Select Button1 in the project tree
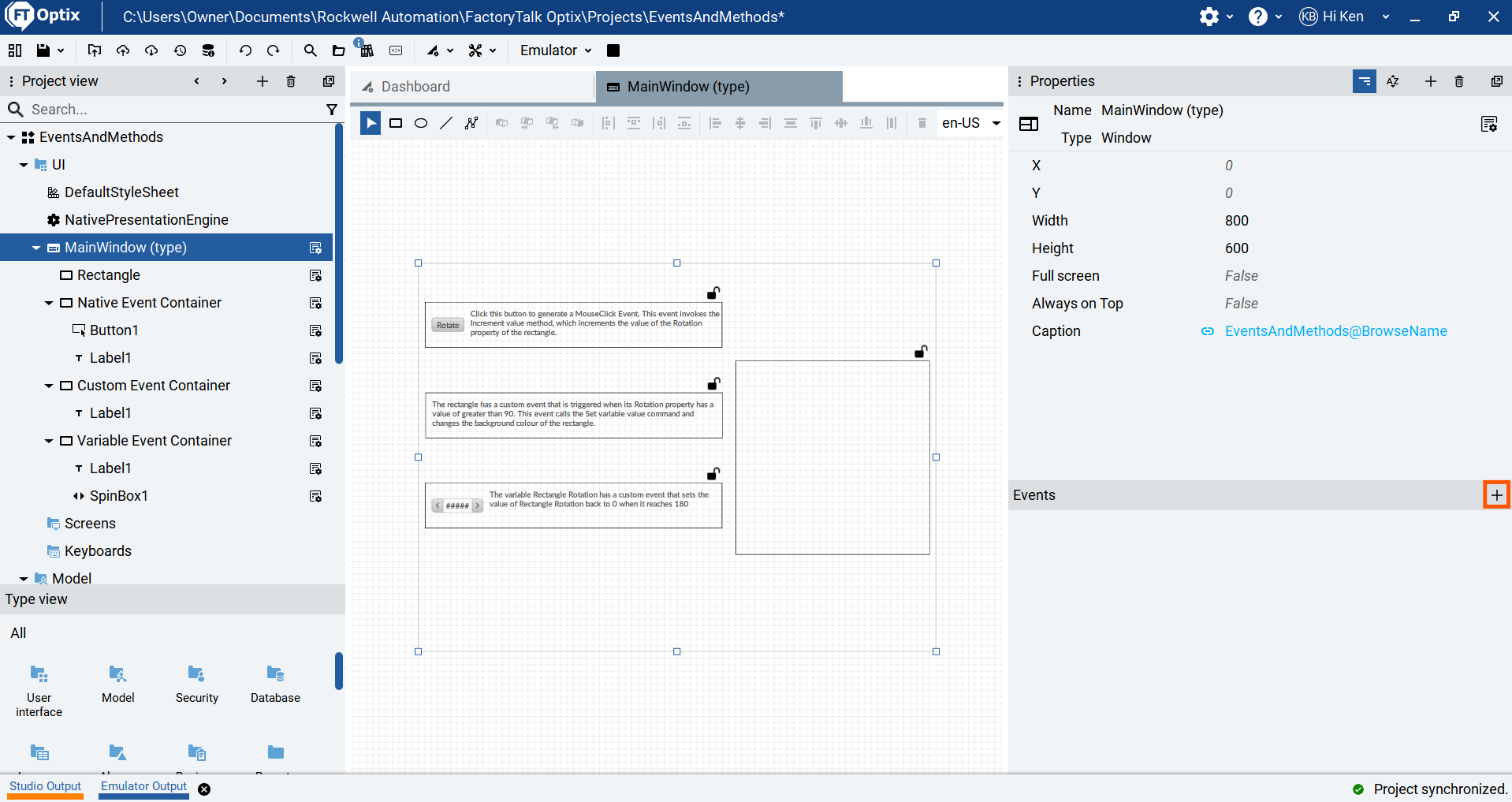Screen dimensions: 1512x802 [114, 330]
